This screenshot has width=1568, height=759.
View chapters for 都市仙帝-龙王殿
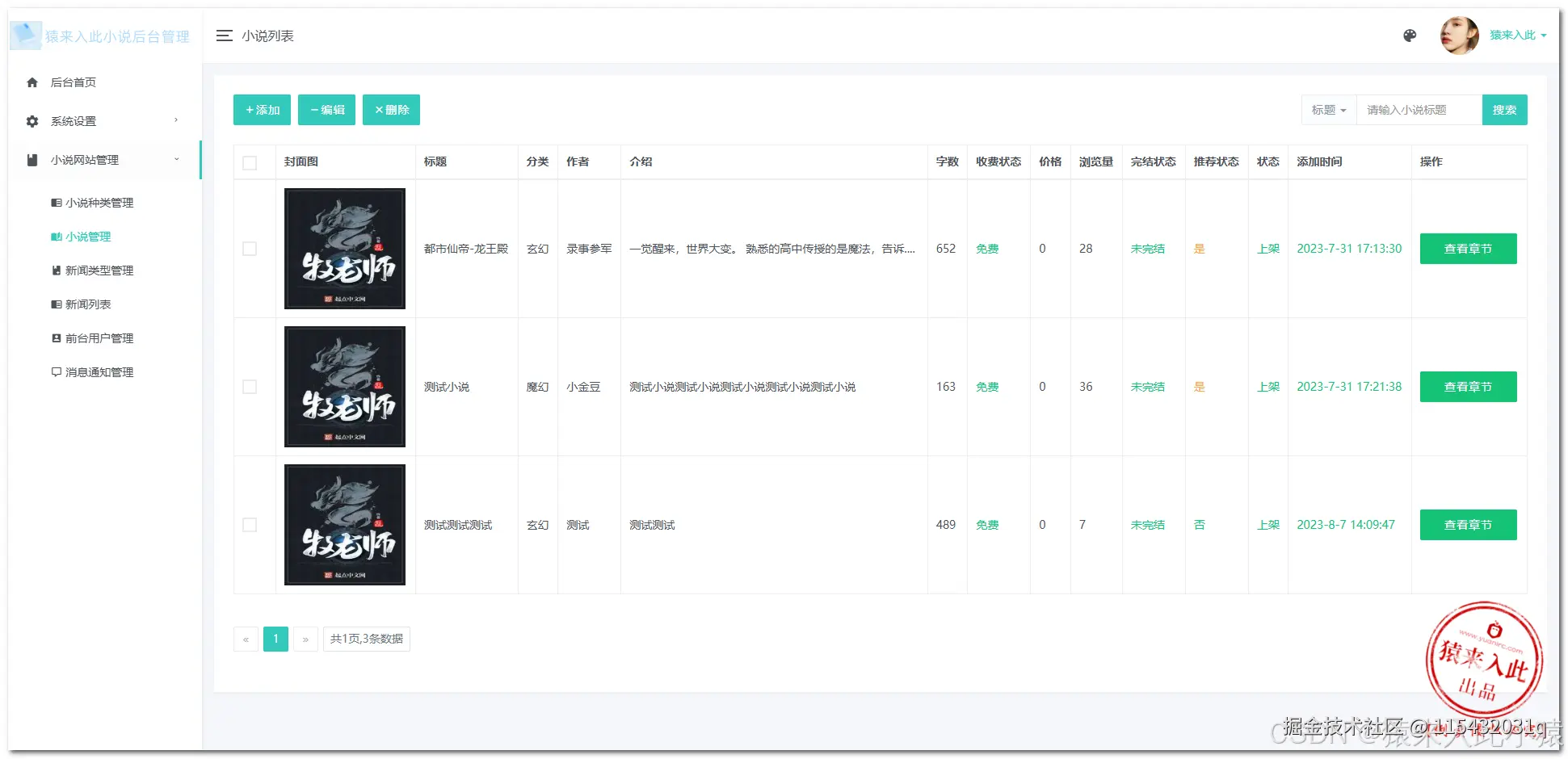[x=1468, y=249]
